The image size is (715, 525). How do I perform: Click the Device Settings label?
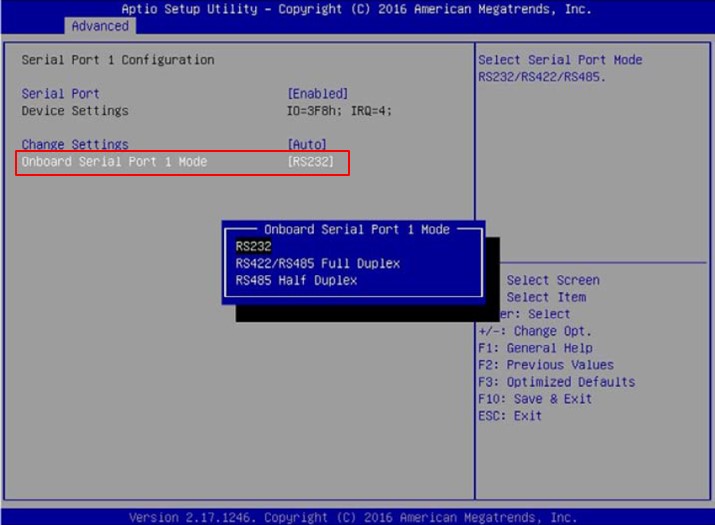75,111
